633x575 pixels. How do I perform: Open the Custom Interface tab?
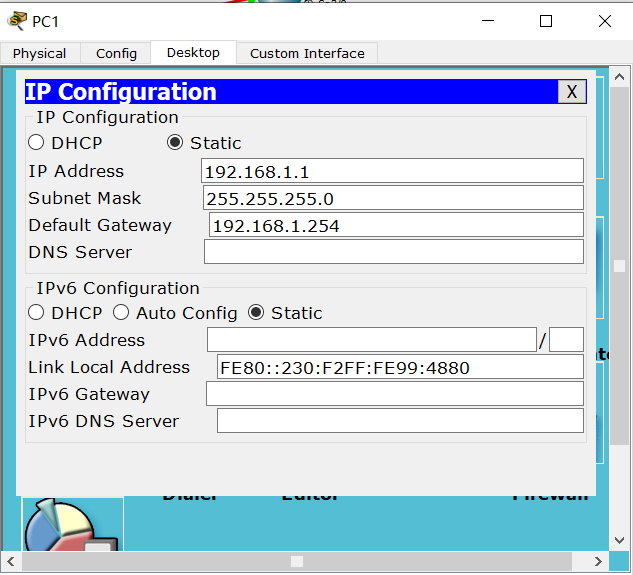[307, 53]
